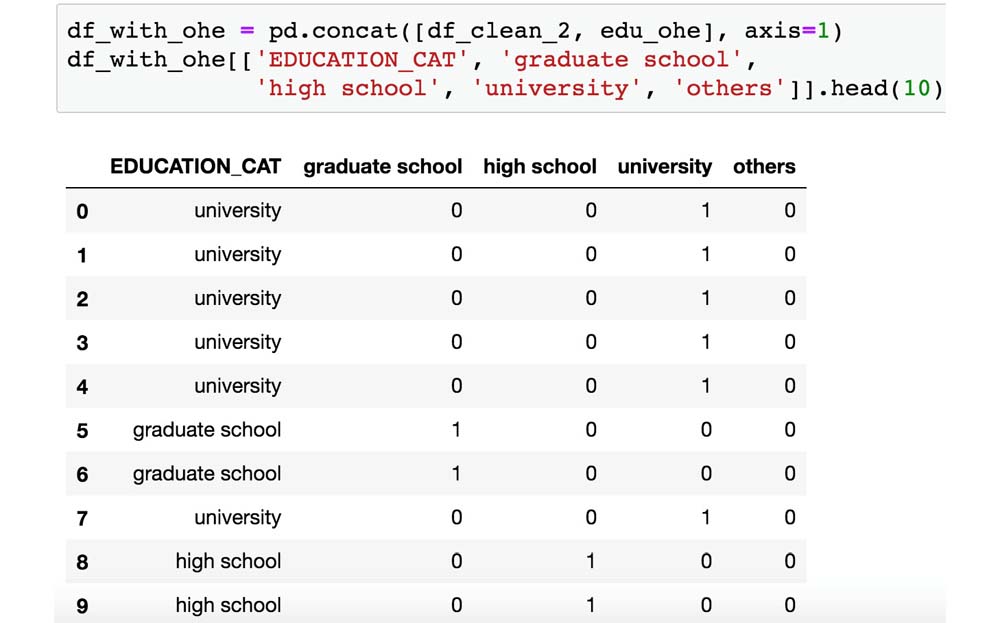The height and width of the screenshot is (623, 1000).
Task: Click EDUCATION_CAT cell in row 7
Action: (x=237, y=518)
